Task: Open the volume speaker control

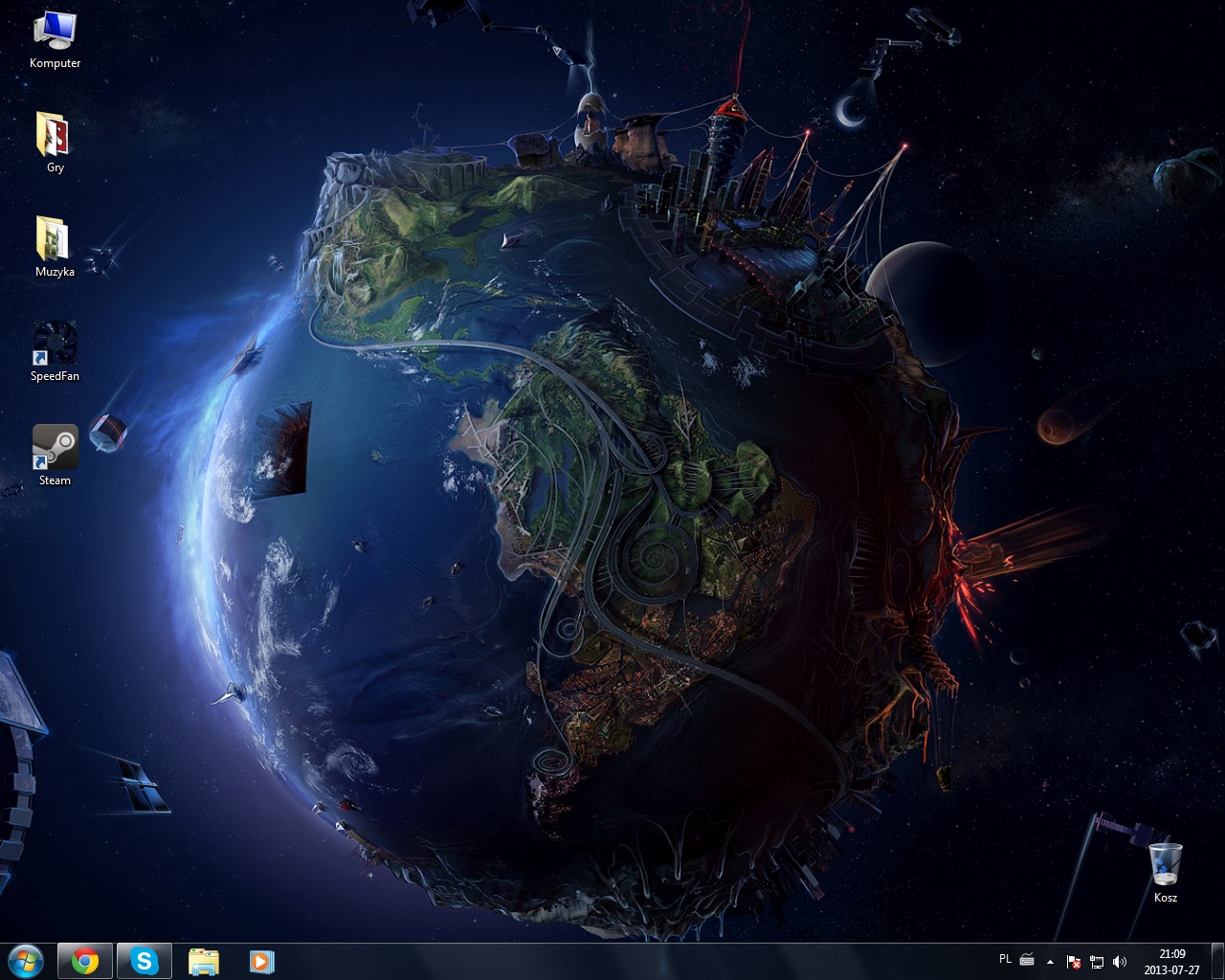Action: point(1120,962)
